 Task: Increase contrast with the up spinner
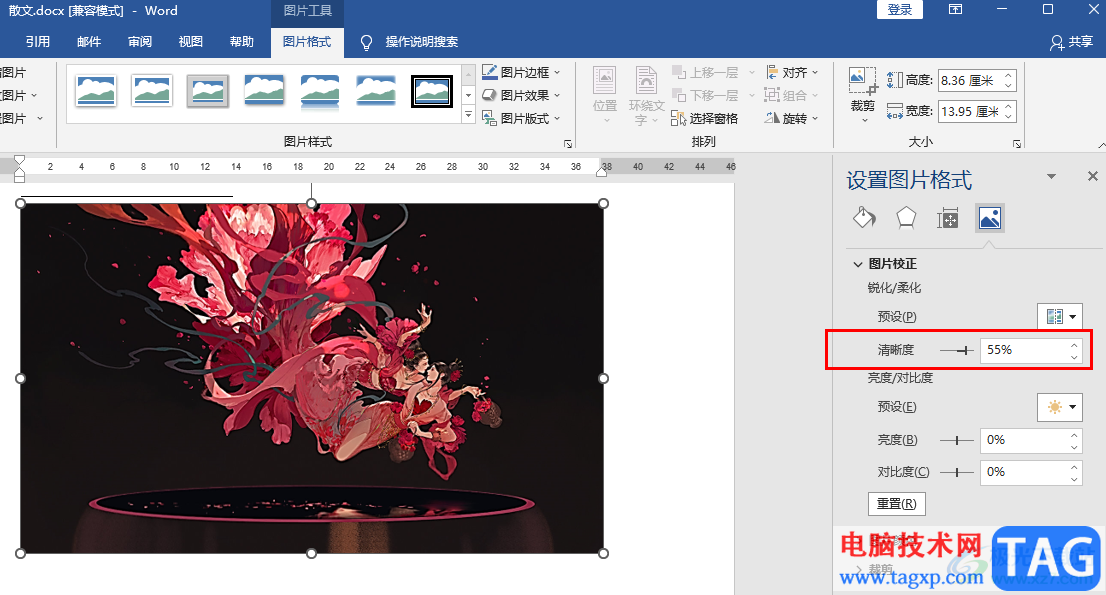pos(1074,467)
